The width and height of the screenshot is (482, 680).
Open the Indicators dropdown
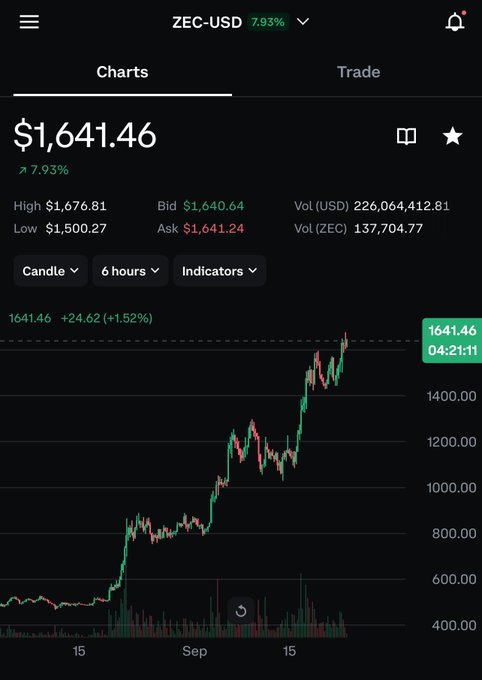(220, 271)
